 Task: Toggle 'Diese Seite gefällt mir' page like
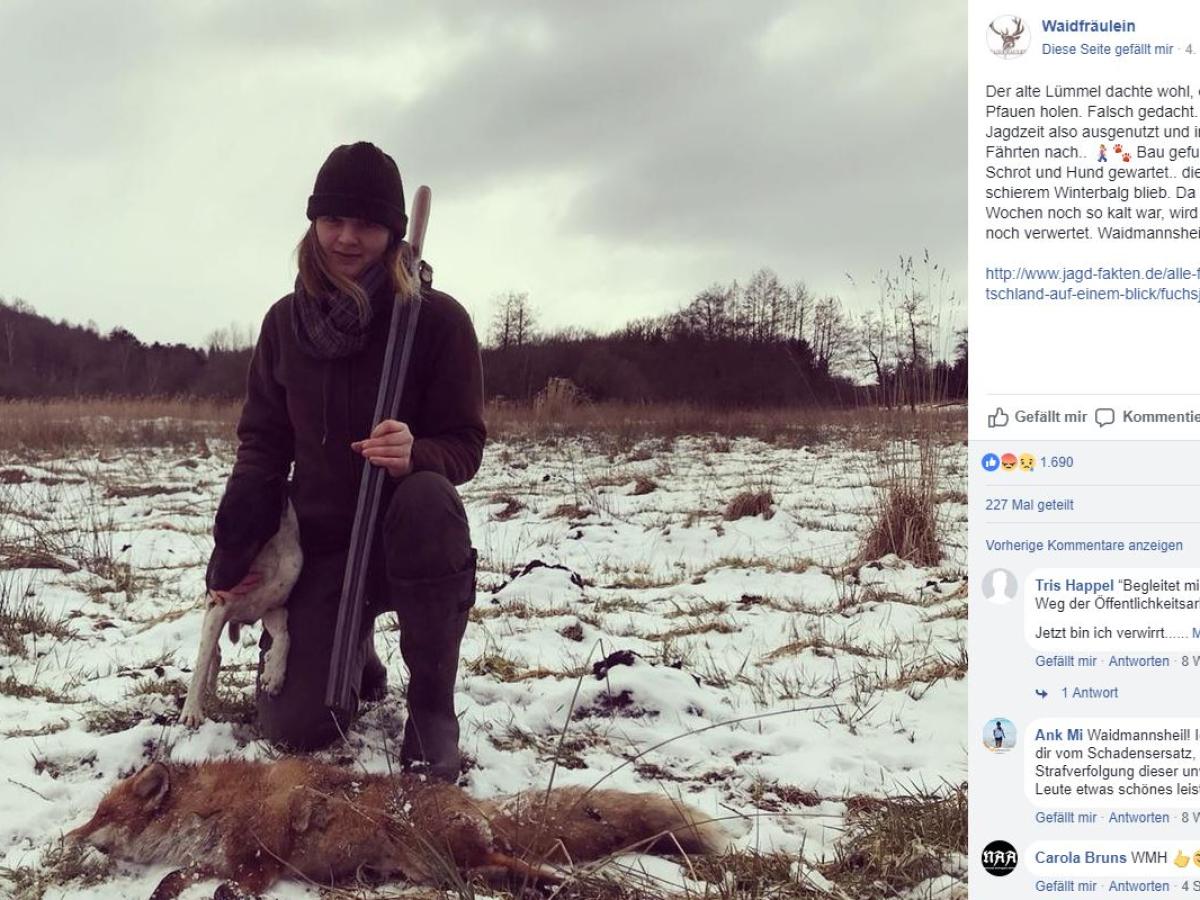(x=1107, y=49)
